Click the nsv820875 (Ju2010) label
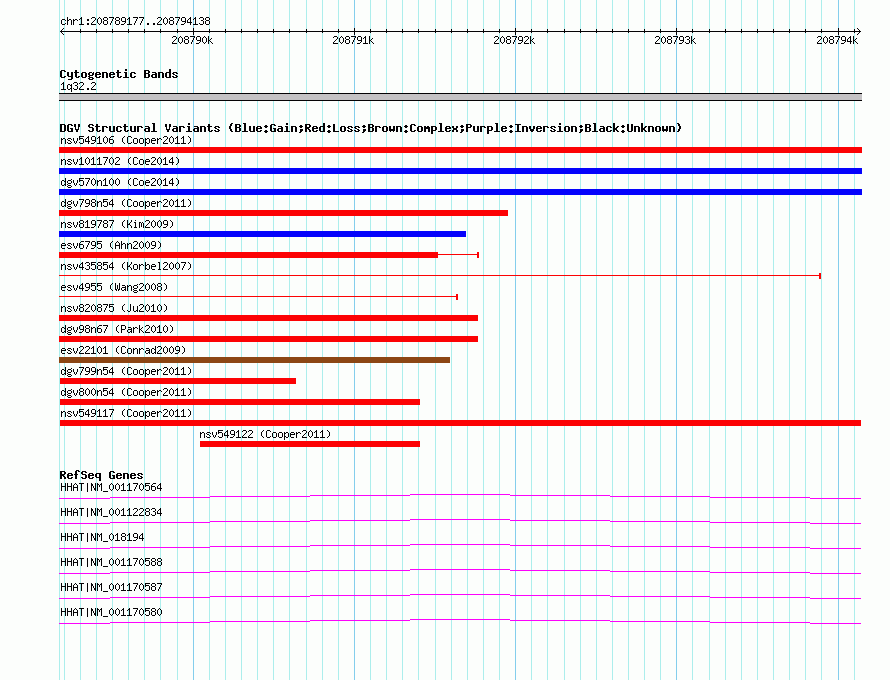This screenshot has height=680, width=890. pyautogui.click(x=114, y=308)
